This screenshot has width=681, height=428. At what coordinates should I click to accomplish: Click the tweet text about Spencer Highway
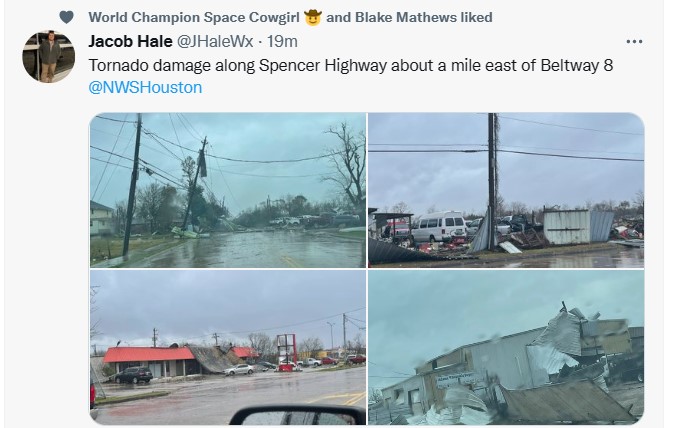[350, 66]
